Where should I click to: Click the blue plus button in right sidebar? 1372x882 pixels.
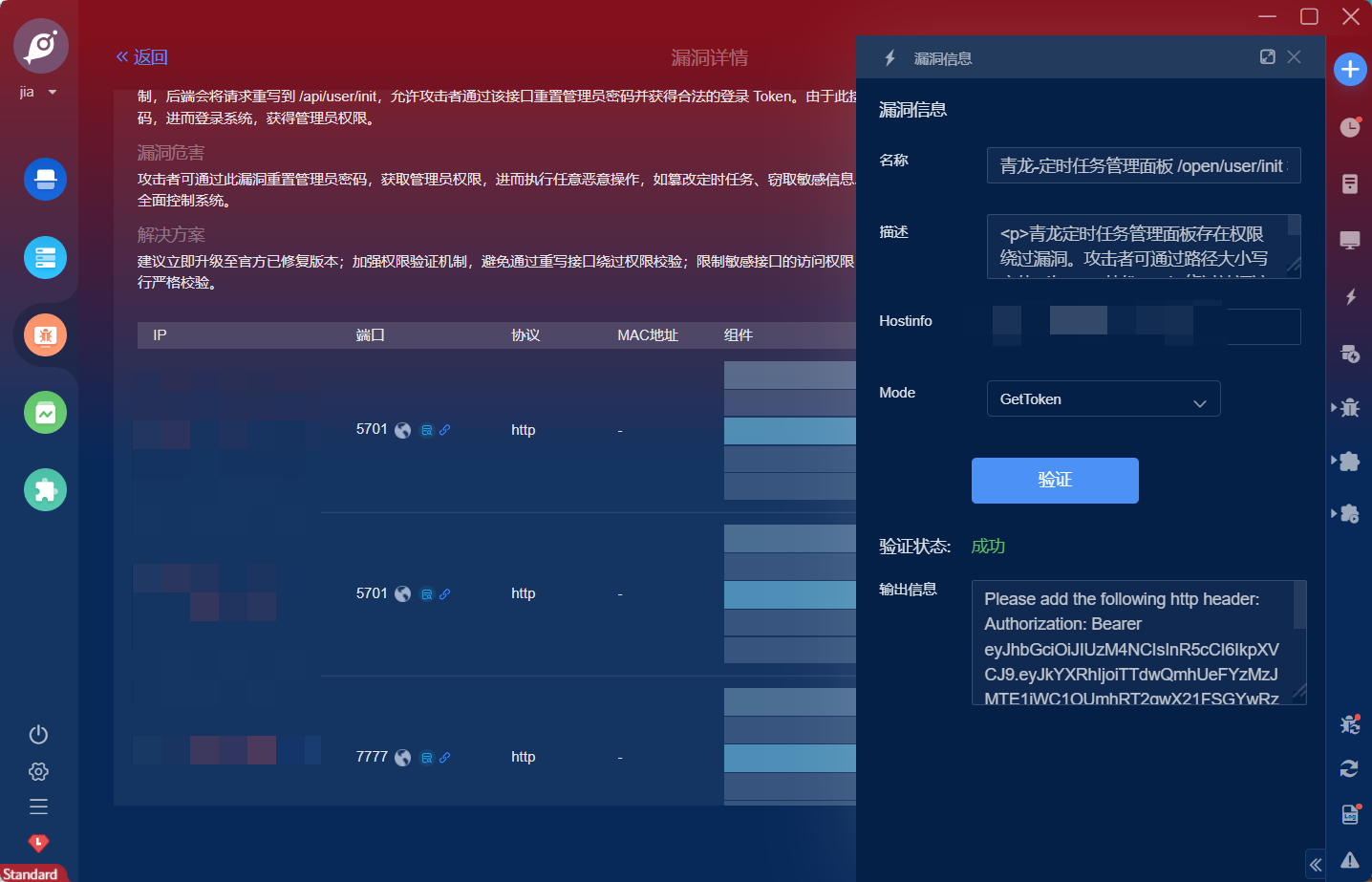coord(1349,69)
